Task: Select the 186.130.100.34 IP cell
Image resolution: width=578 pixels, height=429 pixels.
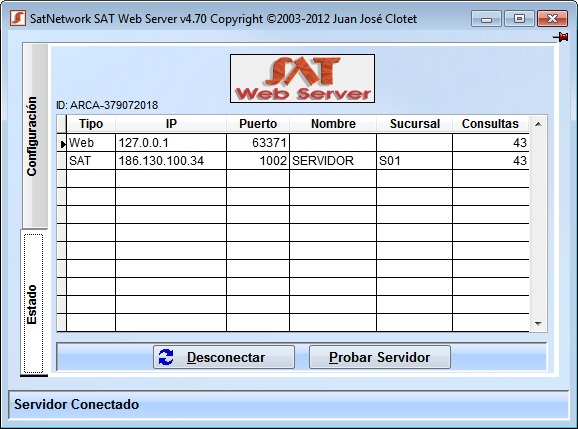Action: [x=171, y=161]
